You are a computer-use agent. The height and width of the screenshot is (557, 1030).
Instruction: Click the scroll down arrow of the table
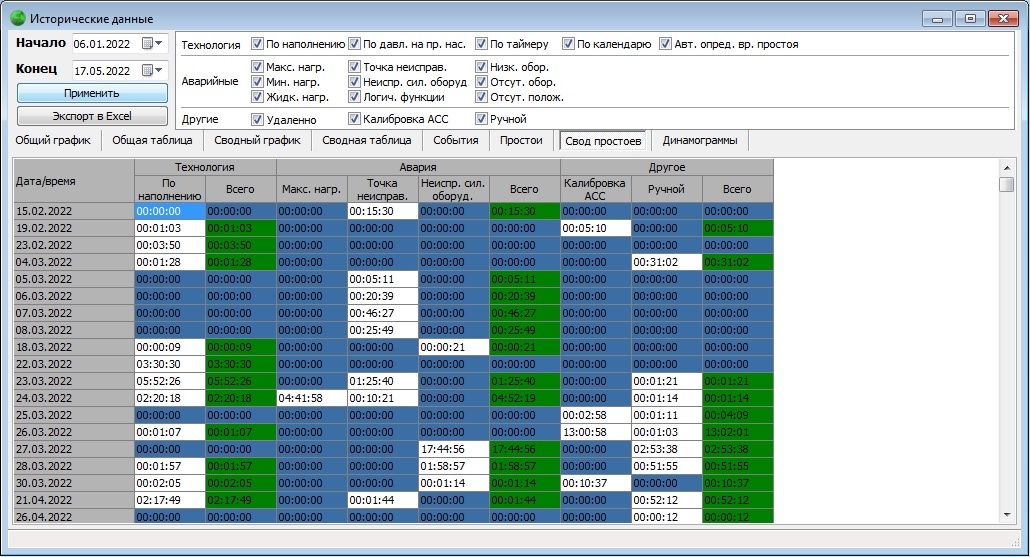point(1006,516)
